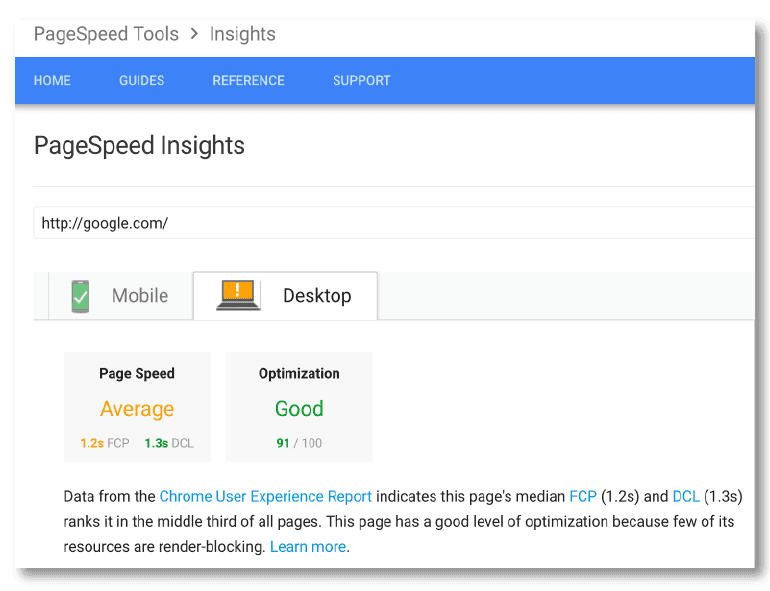Click the FCP link in the description
This screenshot has height=591, width=770.
pyautogui.click(x=582, y=496)
